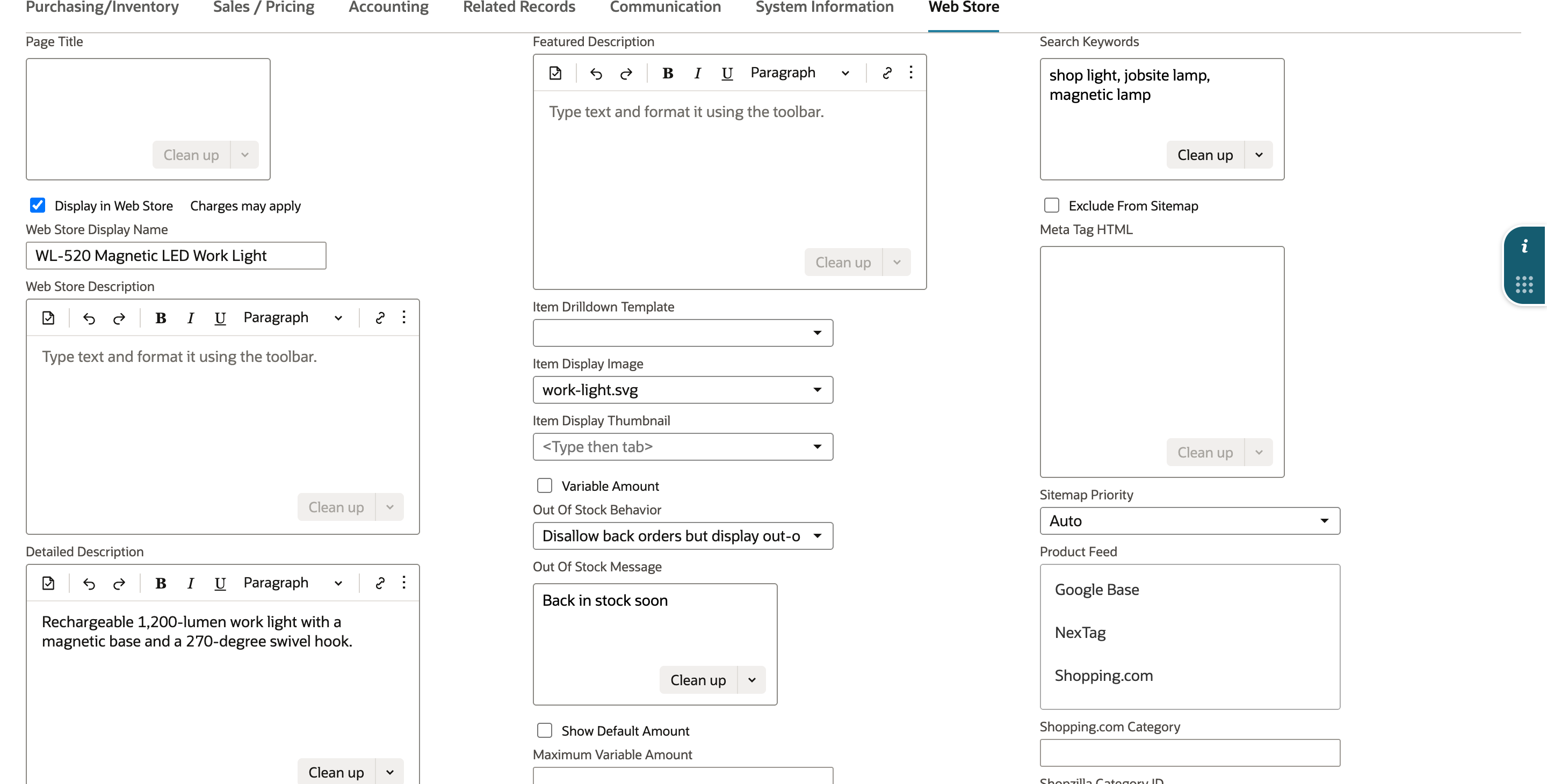Open Paragraph style dropdown in Featured Description
Image resolution: width=1547 pixels, height=784 pixels.
pos(800,73)
